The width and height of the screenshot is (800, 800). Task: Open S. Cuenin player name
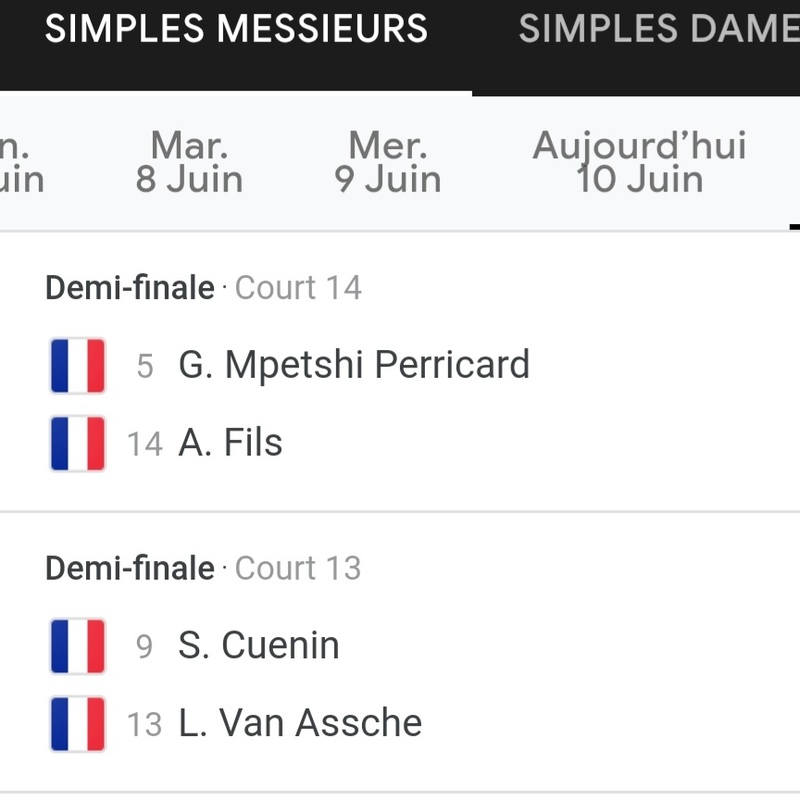coord(259,646)
